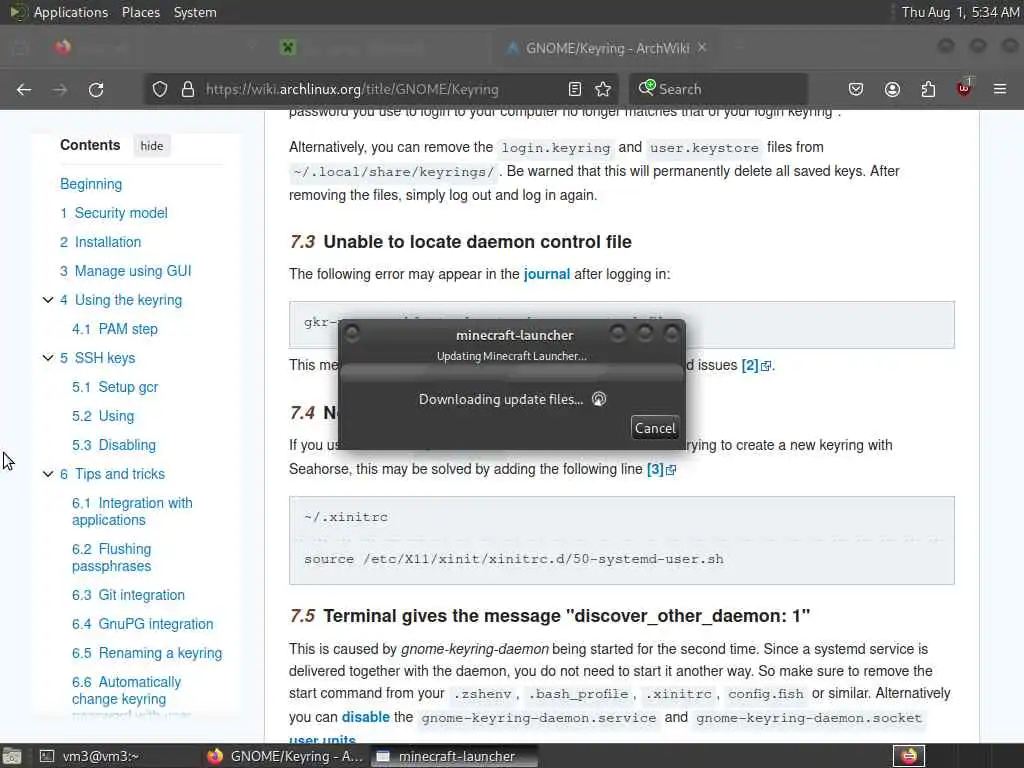This screenshot has width=1024, height=768.
Task: Go to 3 Manage using GUI section
Action: pyautogui.click(x=125, y=271)
